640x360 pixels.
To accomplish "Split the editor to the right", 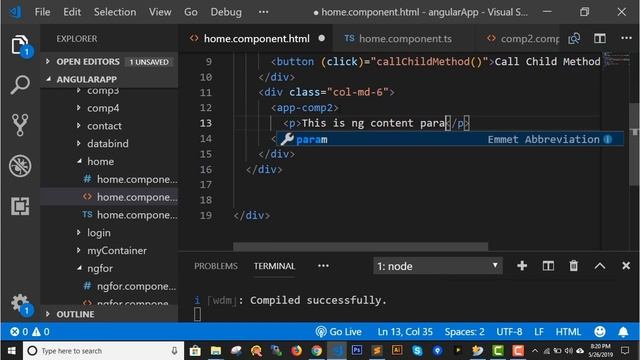I will pos(600,38).
